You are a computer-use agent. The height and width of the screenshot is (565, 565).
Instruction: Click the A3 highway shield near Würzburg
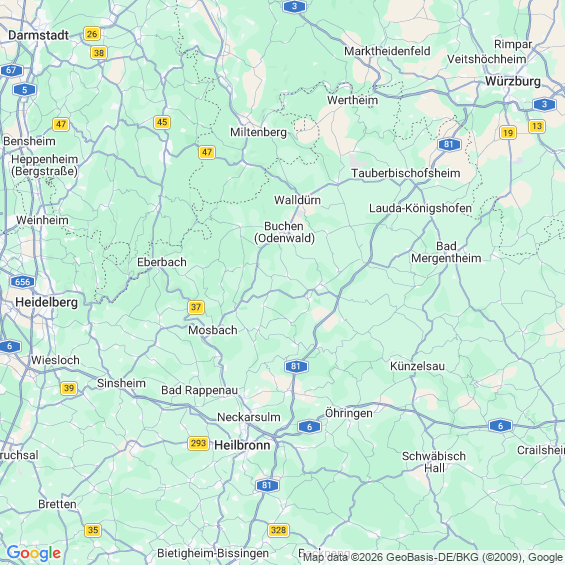pos(544,104)
